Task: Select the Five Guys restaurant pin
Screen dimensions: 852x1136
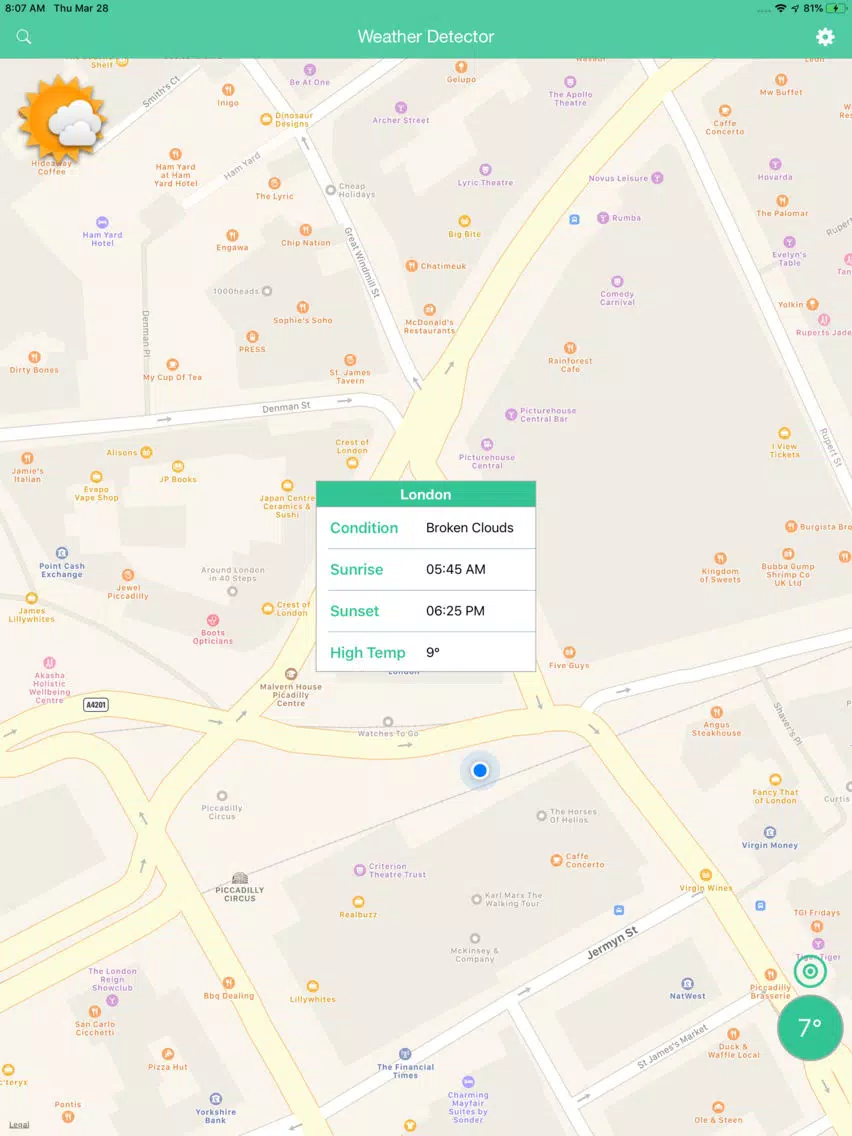Action: [x=569, y=652]
